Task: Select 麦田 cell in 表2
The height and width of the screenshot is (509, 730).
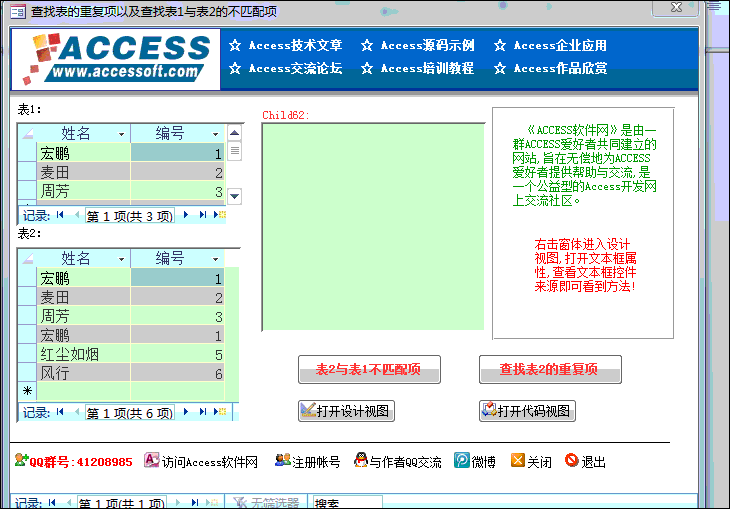Action: pos(83,297)
